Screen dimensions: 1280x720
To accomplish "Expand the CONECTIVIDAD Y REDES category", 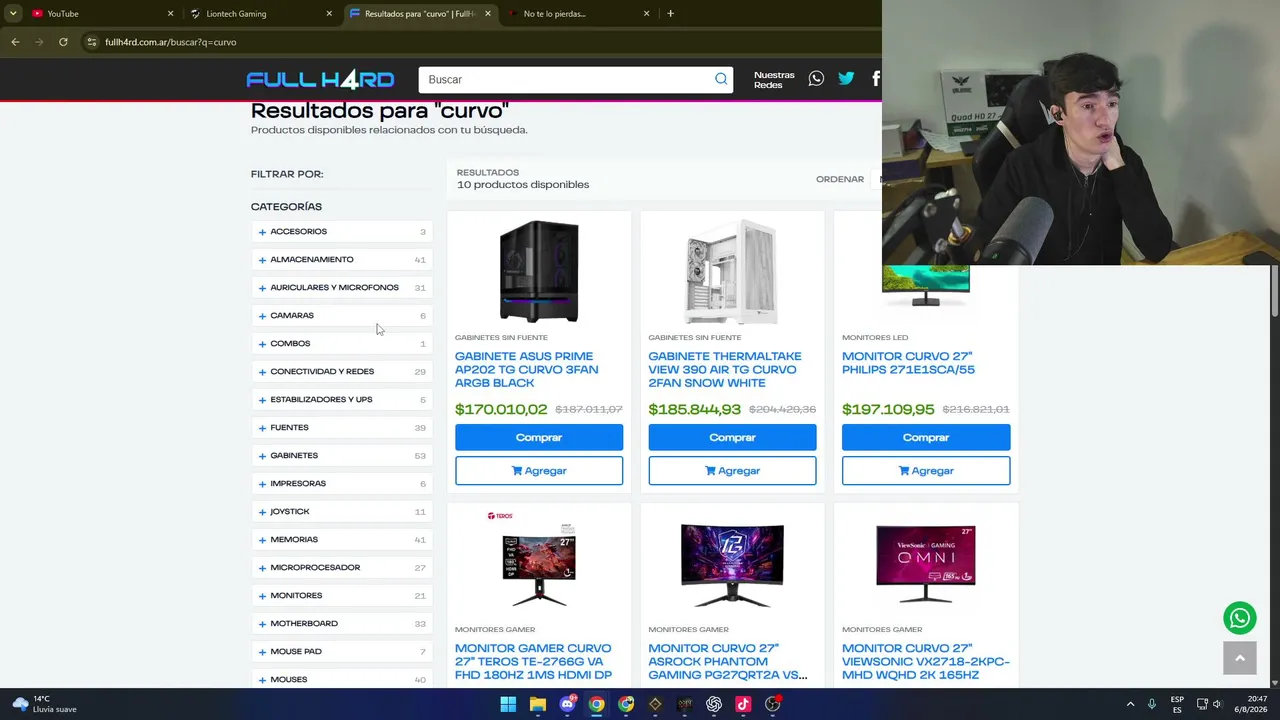I will (x=342, y=372).
